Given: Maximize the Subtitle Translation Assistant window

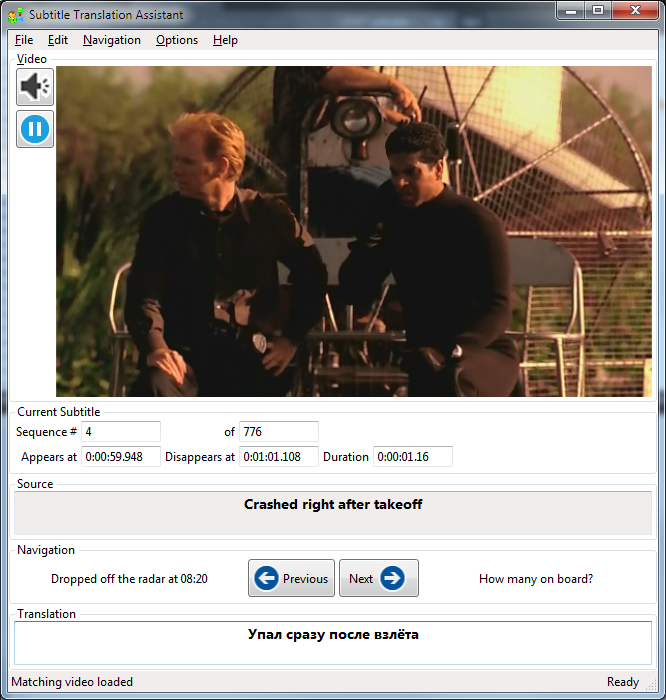Looking at the screenshot, I should tap(598, 11).
